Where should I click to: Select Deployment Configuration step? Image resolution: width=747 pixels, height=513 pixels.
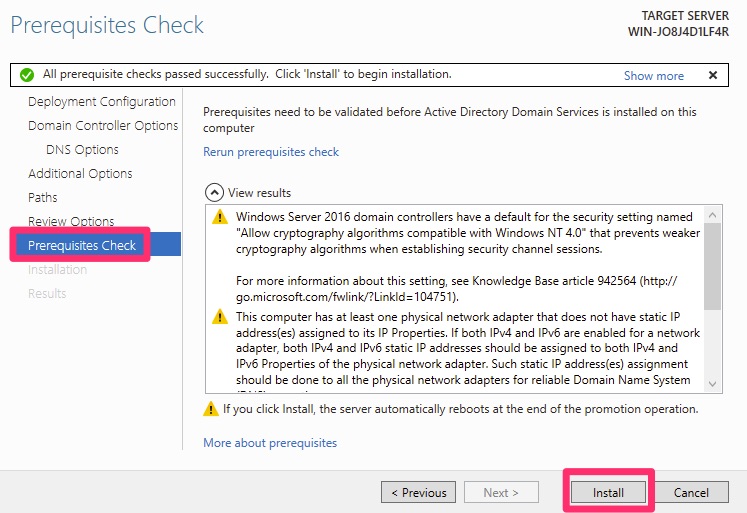pyautogui.click(x=102, y=101)
